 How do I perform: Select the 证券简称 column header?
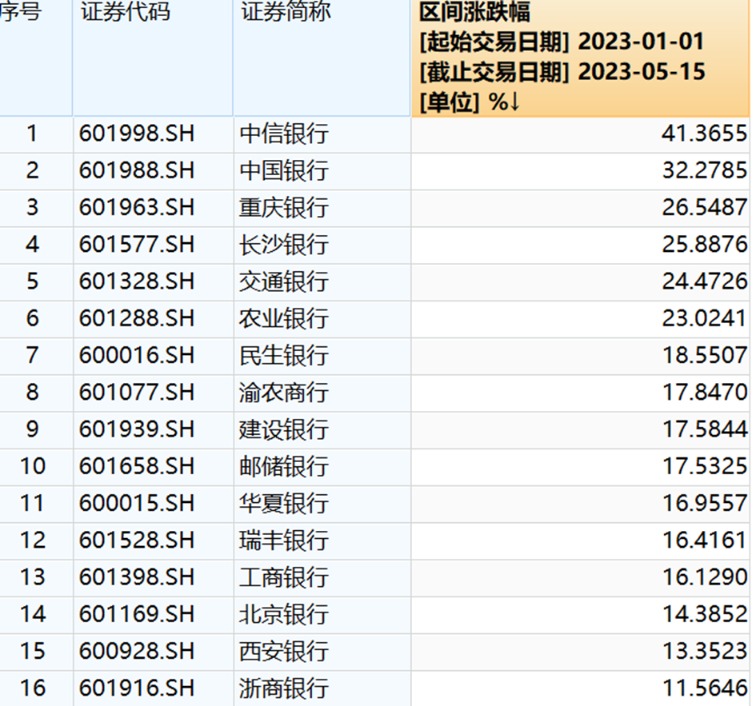click(x=285, y=13)
